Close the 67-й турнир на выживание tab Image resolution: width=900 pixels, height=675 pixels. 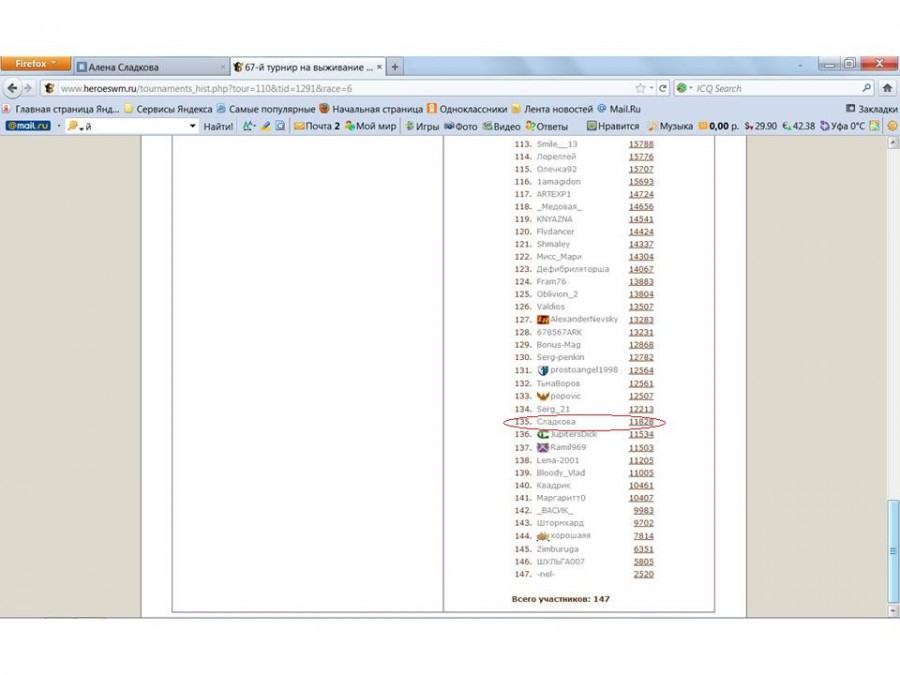(379, 67)
